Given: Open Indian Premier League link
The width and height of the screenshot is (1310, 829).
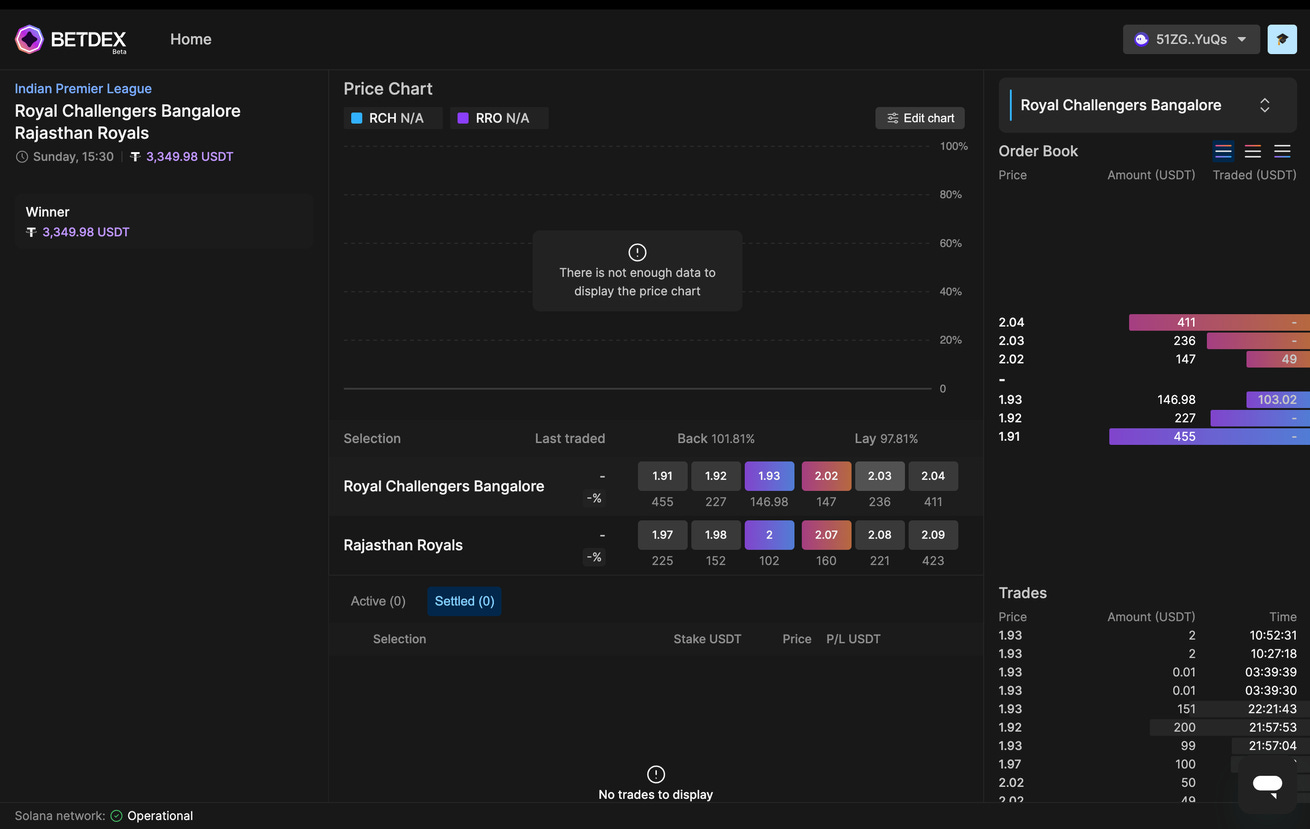Looking at the screenshot, I should click(83, 89).
